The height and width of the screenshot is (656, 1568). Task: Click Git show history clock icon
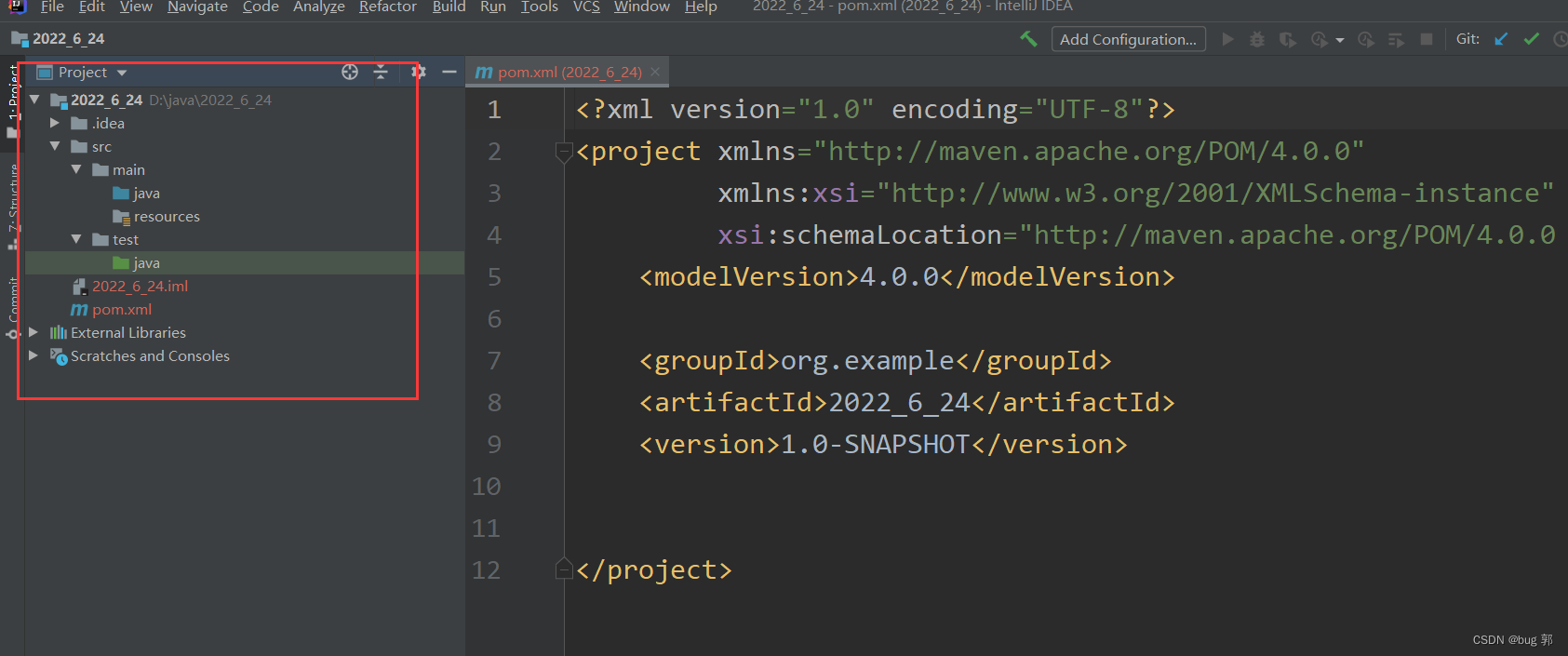[1561, 39]
